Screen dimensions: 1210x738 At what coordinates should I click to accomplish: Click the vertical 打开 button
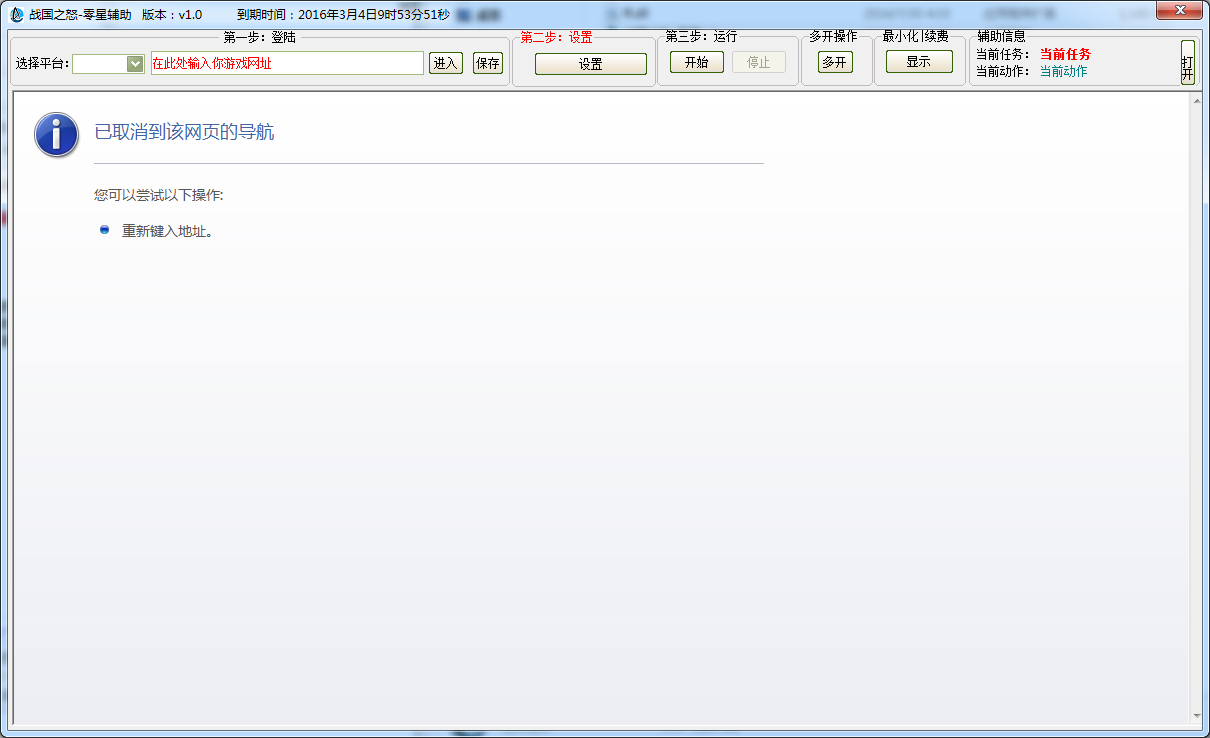point(1187,62)
